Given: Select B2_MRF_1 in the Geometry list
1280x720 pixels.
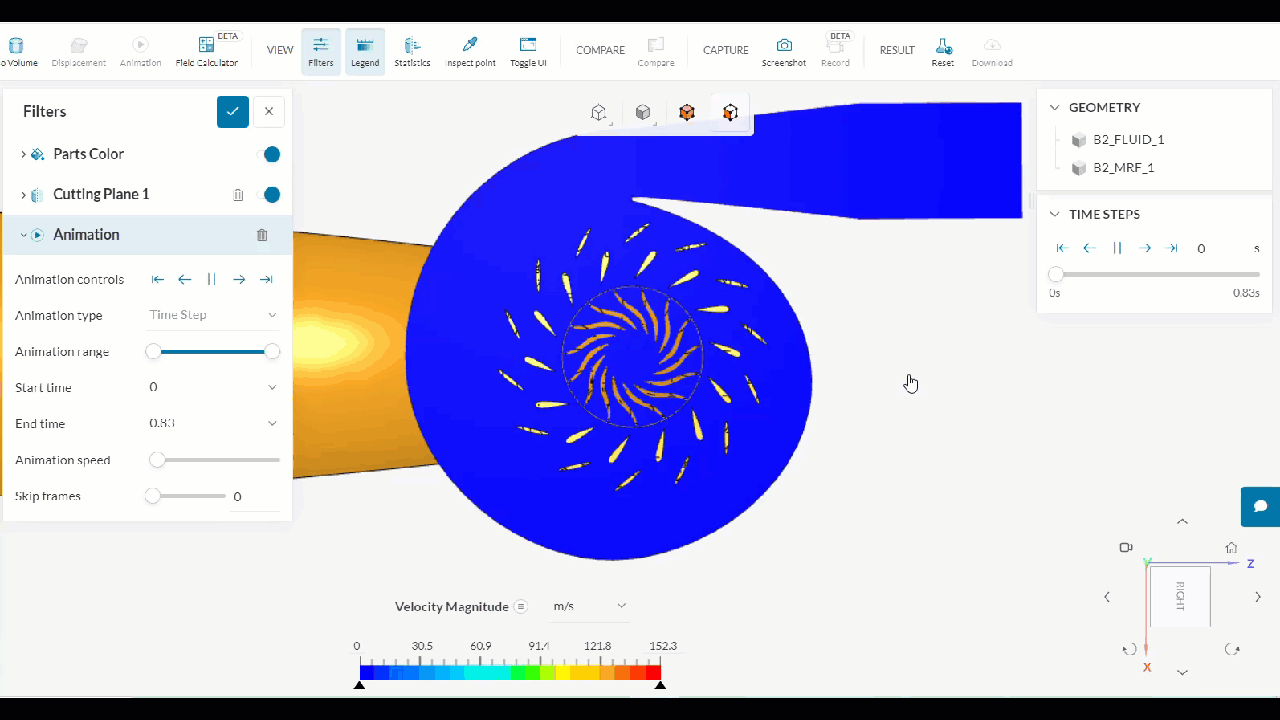Looking at the screenshot, I should pyautogui.click(x=1124, y=167).
